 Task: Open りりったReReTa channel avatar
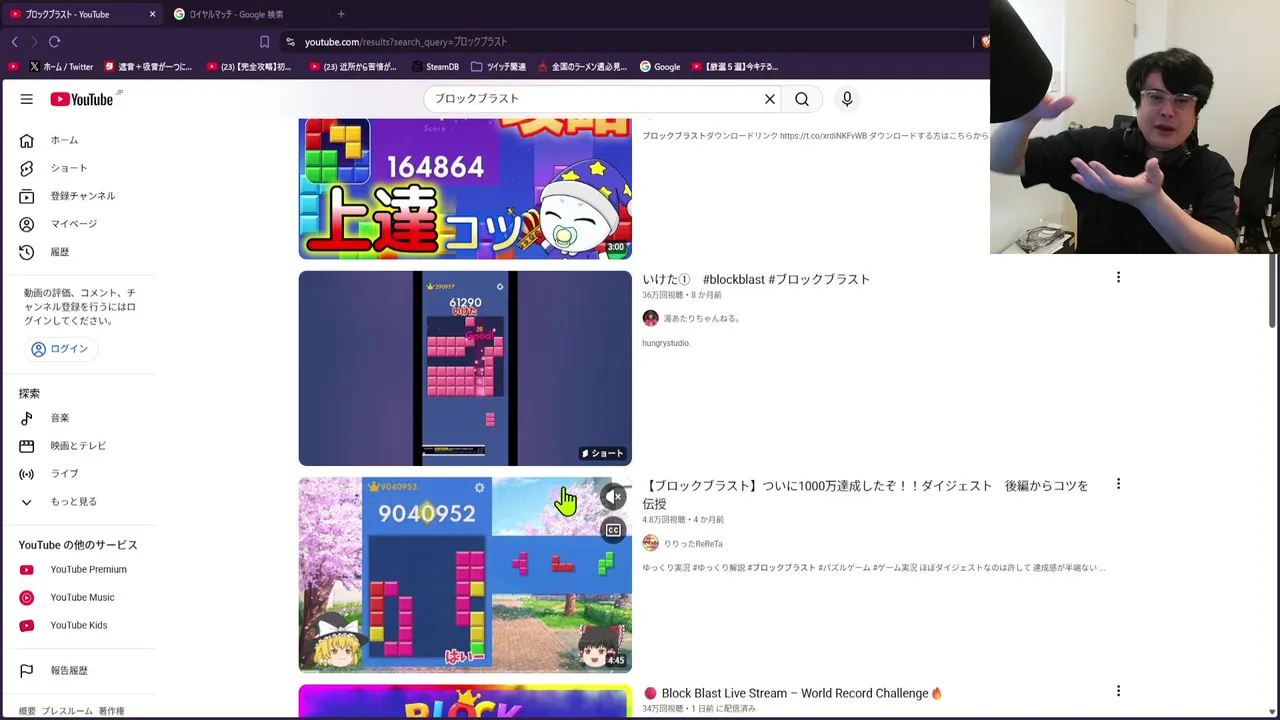point(651,543)
